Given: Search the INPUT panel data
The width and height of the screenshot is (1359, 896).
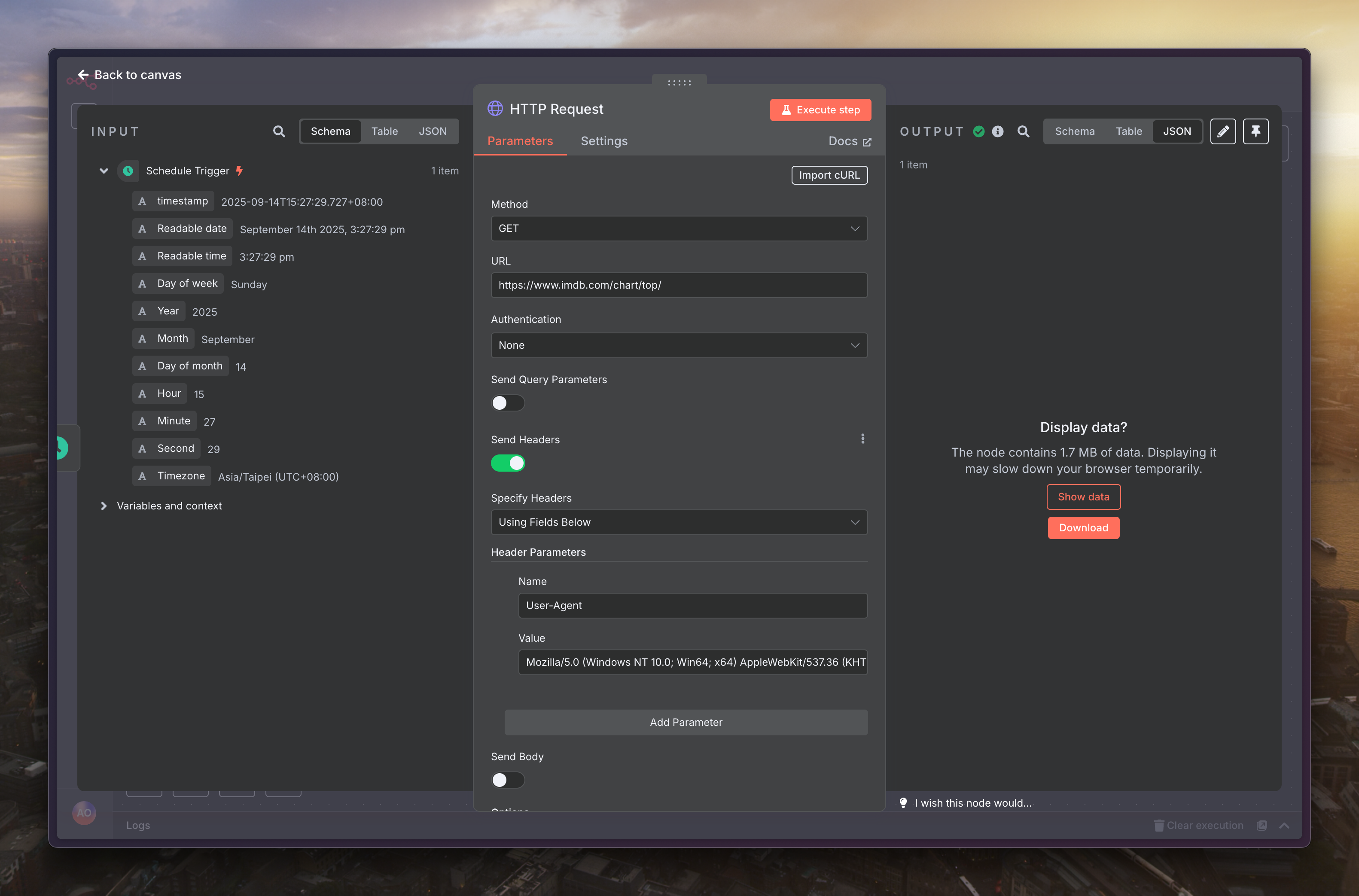Looking at the screenshot, I should click(x=279, y=131).
